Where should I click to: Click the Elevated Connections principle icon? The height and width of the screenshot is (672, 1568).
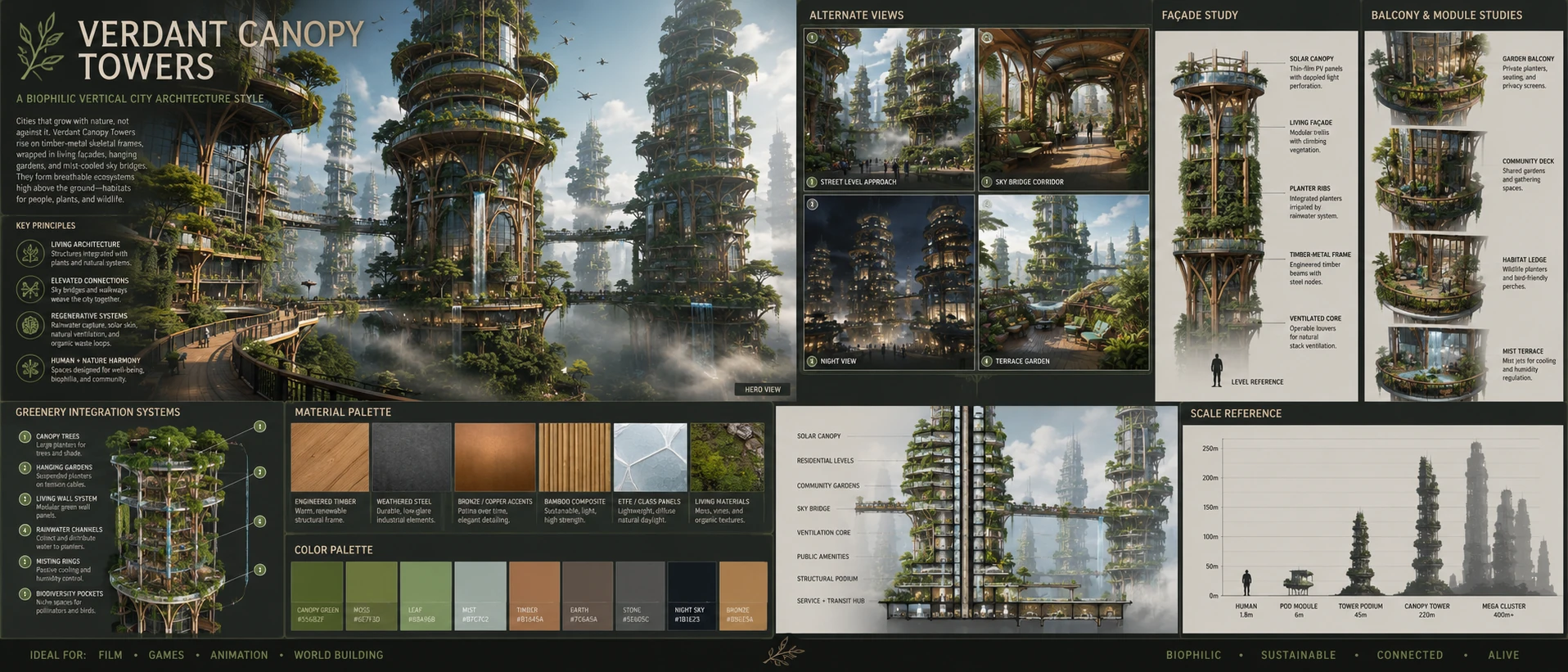pos(30,290)
